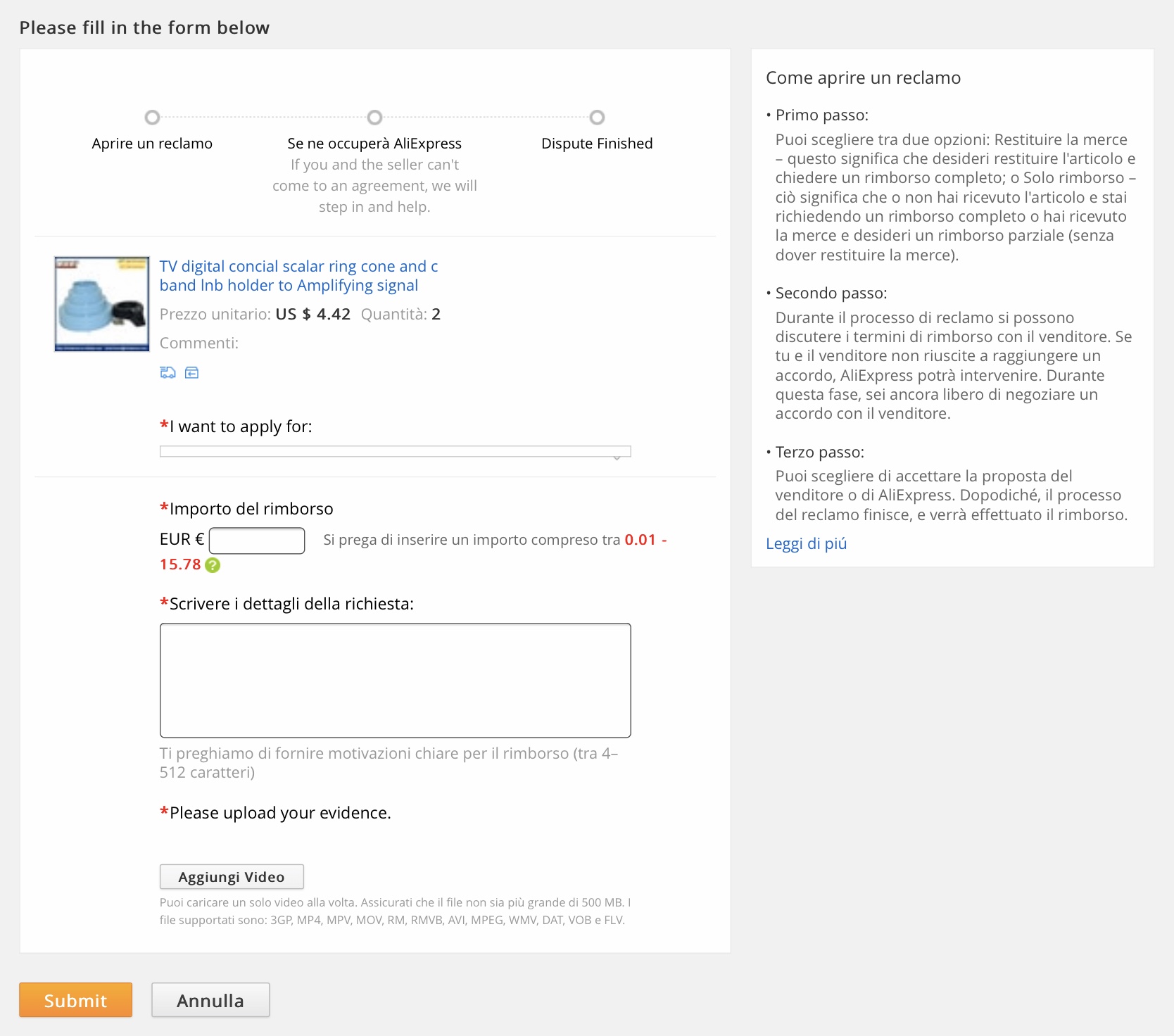Select the 'Dispute Finished' step label
Screen dimensions: 1174x1036
[597, 144]
